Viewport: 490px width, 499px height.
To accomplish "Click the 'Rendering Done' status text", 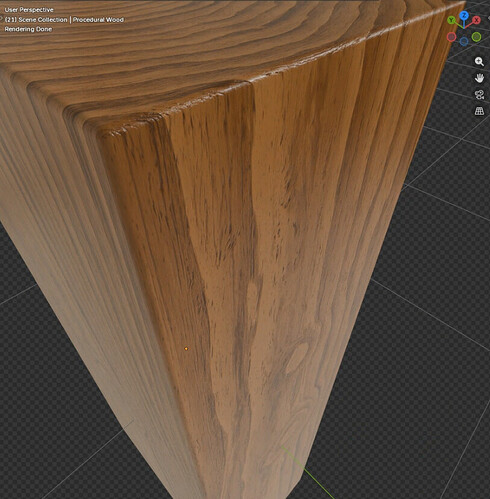I will [x=28, y=29].
